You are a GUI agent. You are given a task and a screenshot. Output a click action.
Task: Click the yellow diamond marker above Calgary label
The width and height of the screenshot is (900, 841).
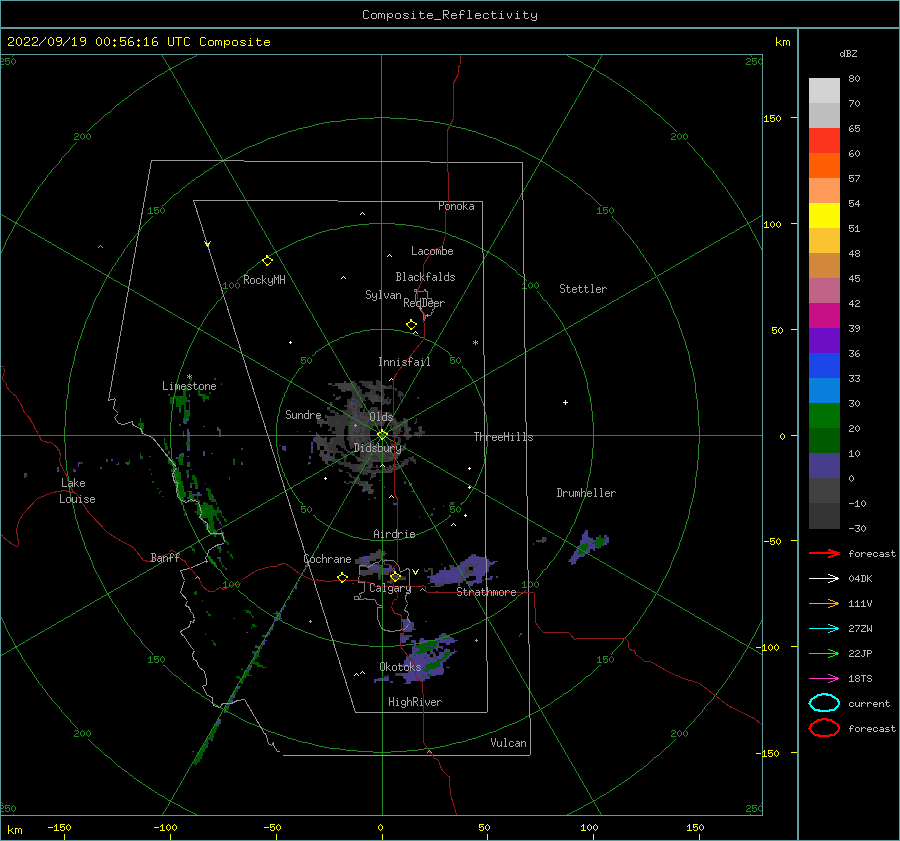[x=395, y=576]
